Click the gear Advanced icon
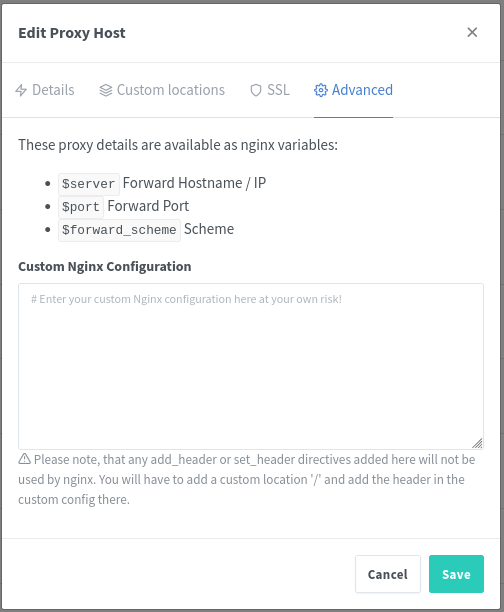Screen dimensions: 504x612 [321, 90]
